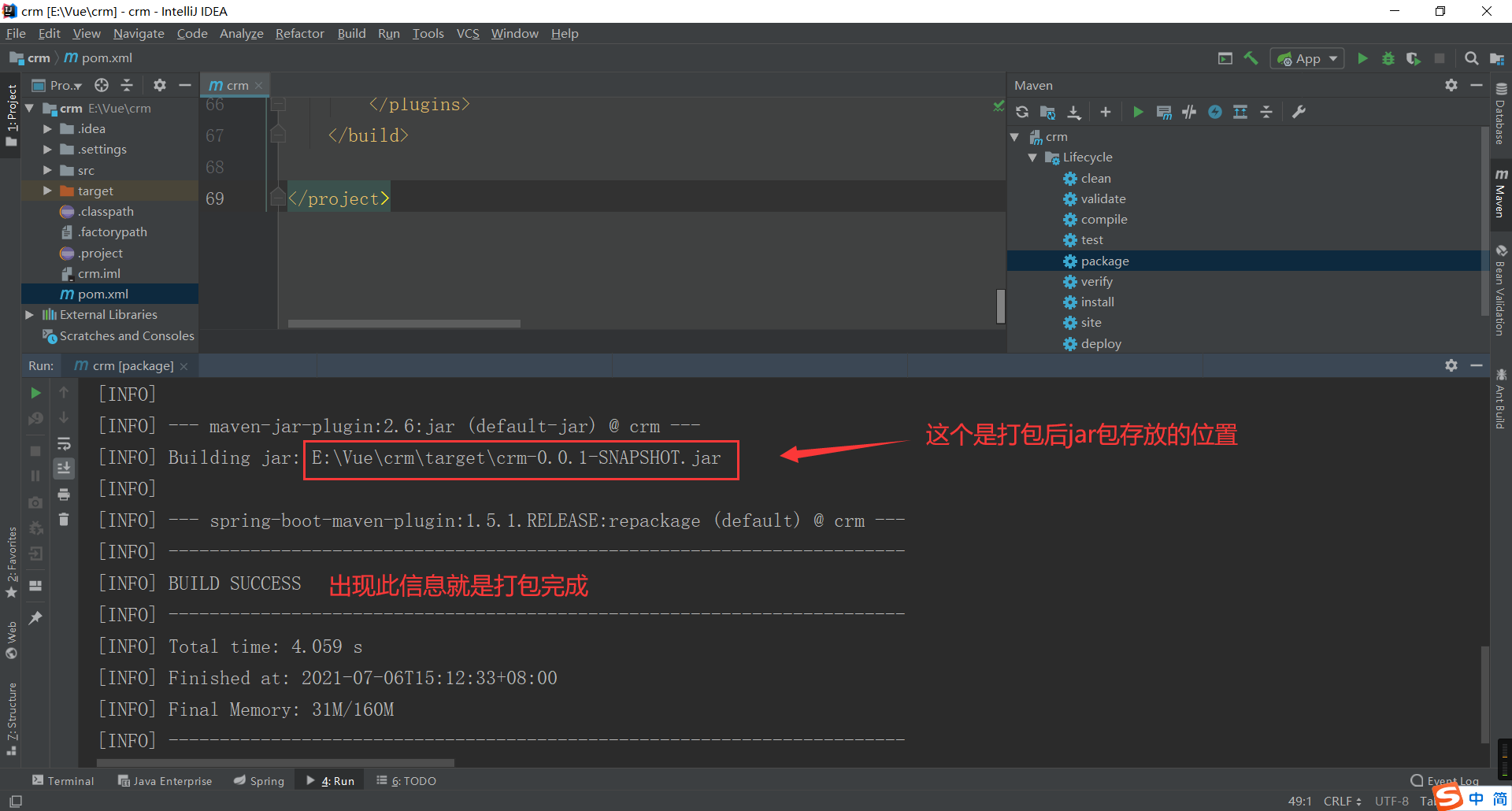Open Project view mode dropdown
This screenshot has height=811, width=1512.
click(x=57, y=85)
